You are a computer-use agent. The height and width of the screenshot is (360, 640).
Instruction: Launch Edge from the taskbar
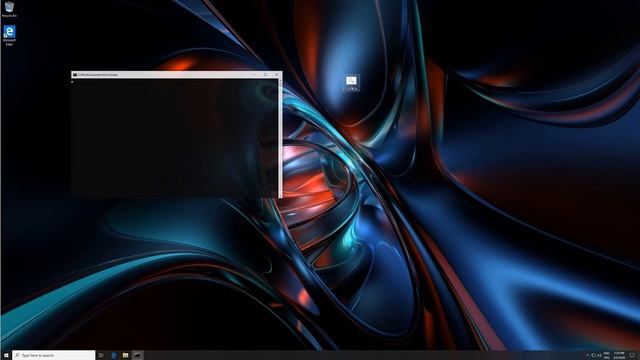tap(113, 356)
